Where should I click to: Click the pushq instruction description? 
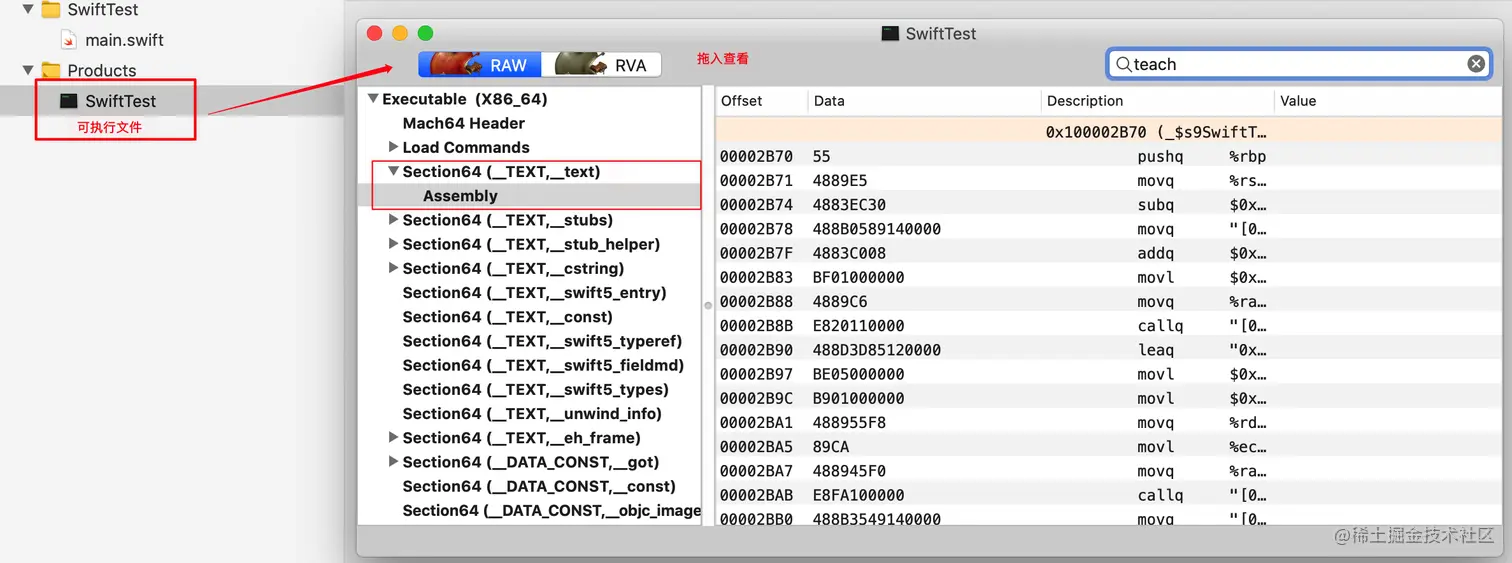(1160, 156)
